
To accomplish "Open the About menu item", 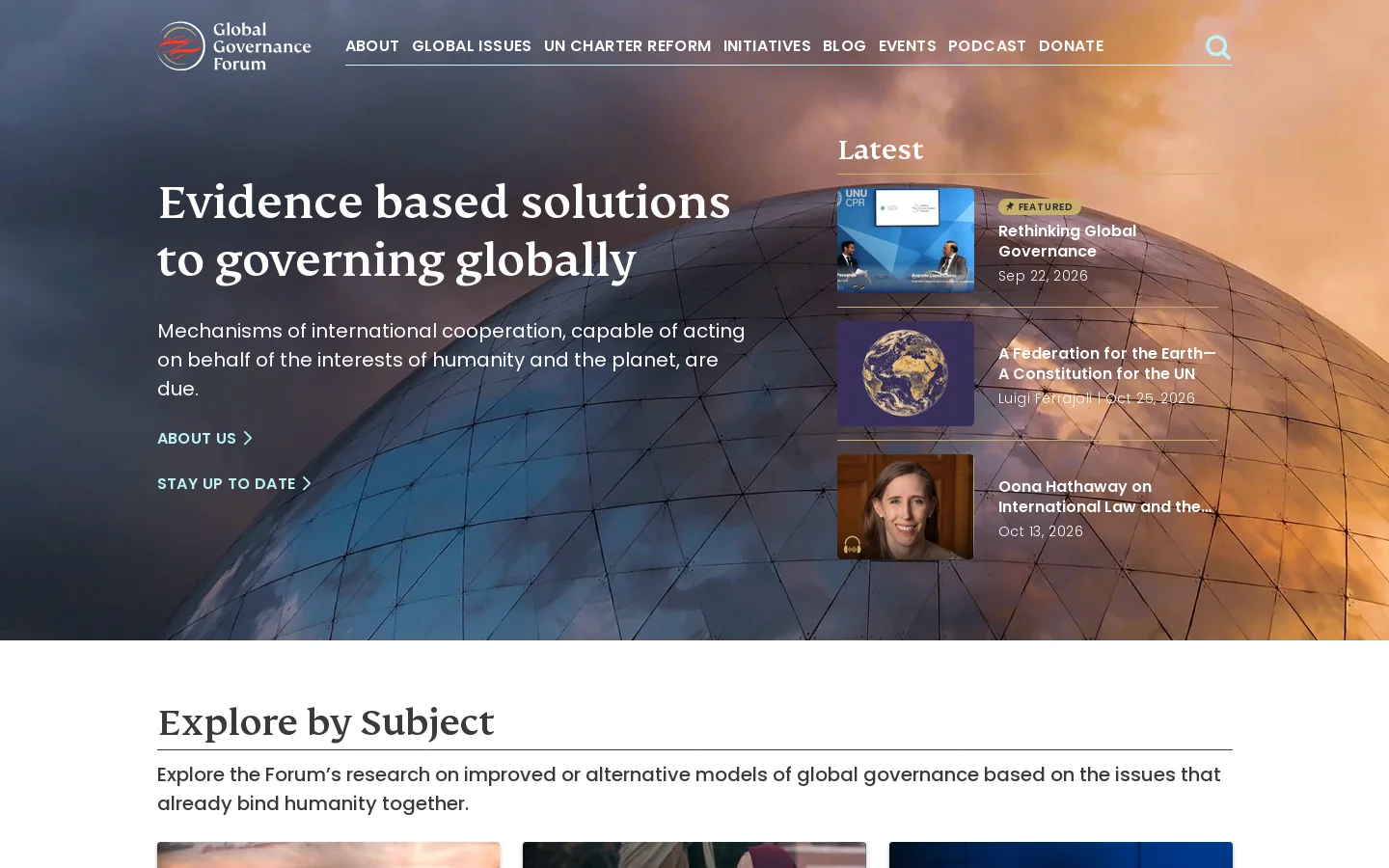I will pyautogui.click(x=372, y=45).
